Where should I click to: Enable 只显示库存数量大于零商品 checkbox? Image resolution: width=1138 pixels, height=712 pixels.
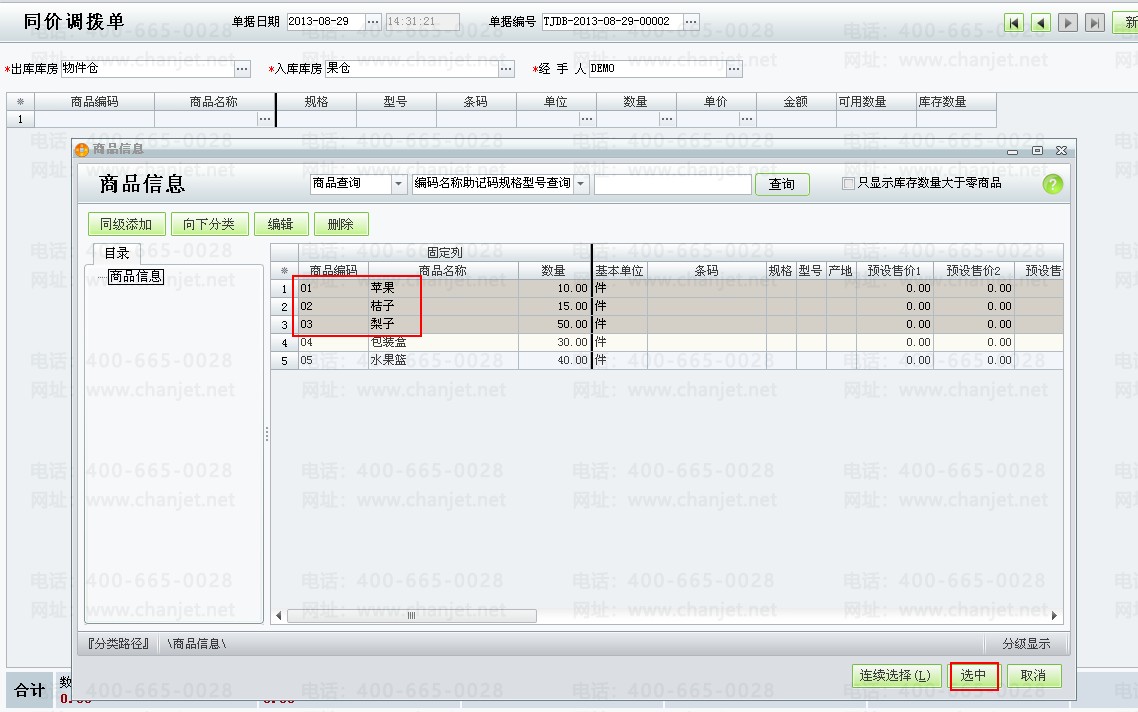(x=848, y=184)
